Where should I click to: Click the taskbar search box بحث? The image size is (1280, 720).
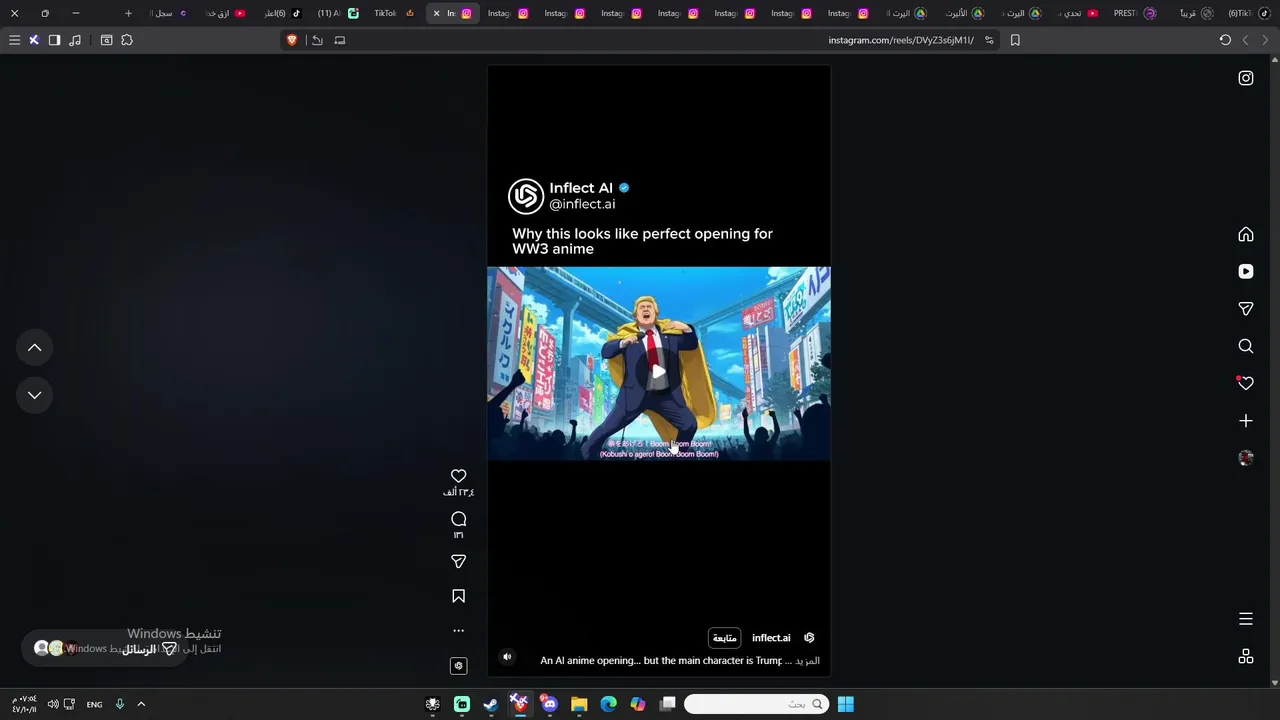[757, 704]
